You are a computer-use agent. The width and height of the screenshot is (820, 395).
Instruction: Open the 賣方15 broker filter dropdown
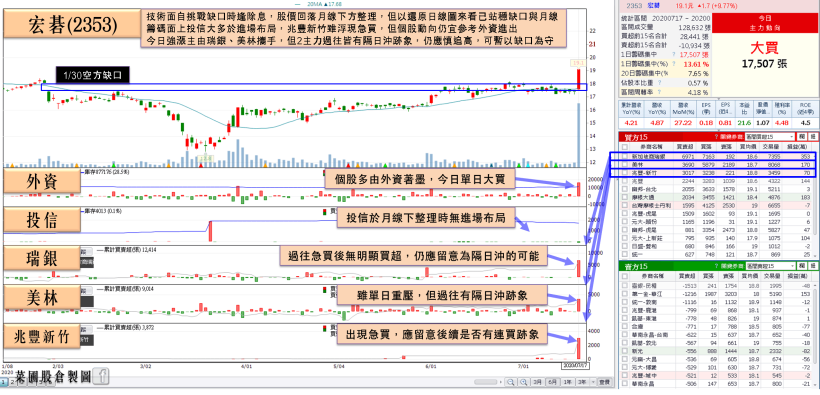click(x=770, y=266)
